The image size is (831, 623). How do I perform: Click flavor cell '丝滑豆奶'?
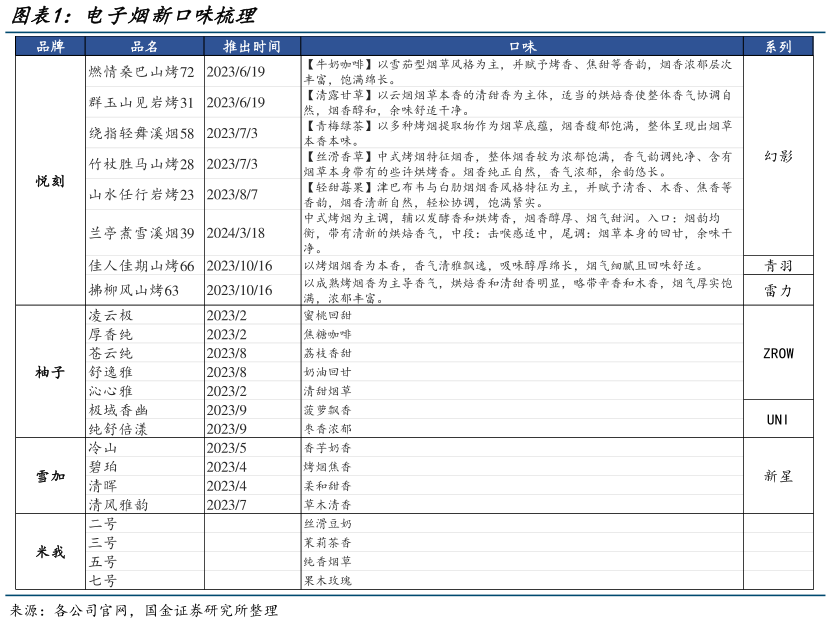[x=328, y=523]
